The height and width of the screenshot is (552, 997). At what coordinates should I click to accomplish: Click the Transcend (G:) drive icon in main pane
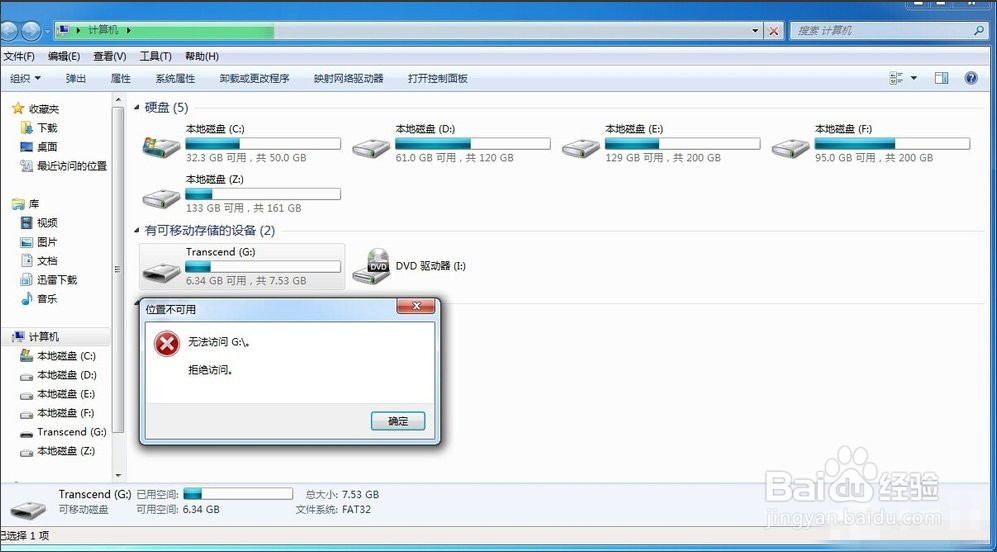(x=162, y=272)
